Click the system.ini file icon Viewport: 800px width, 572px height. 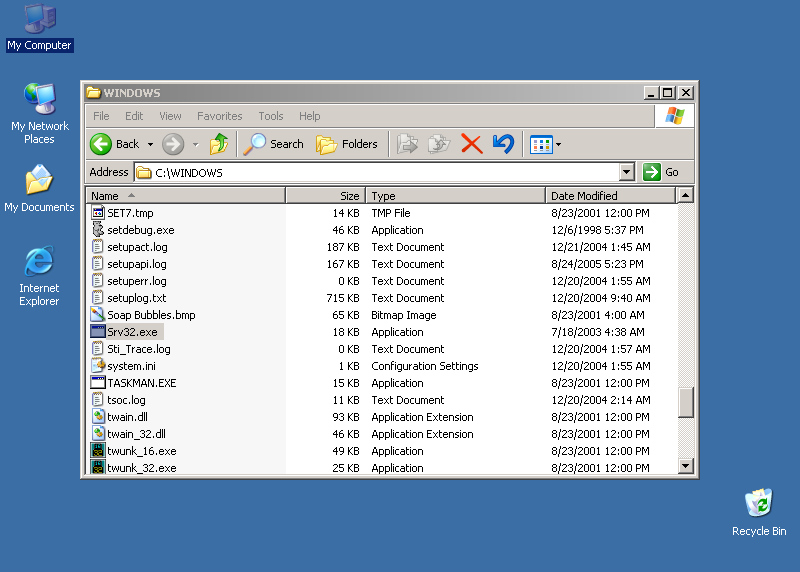pos(97,365)
